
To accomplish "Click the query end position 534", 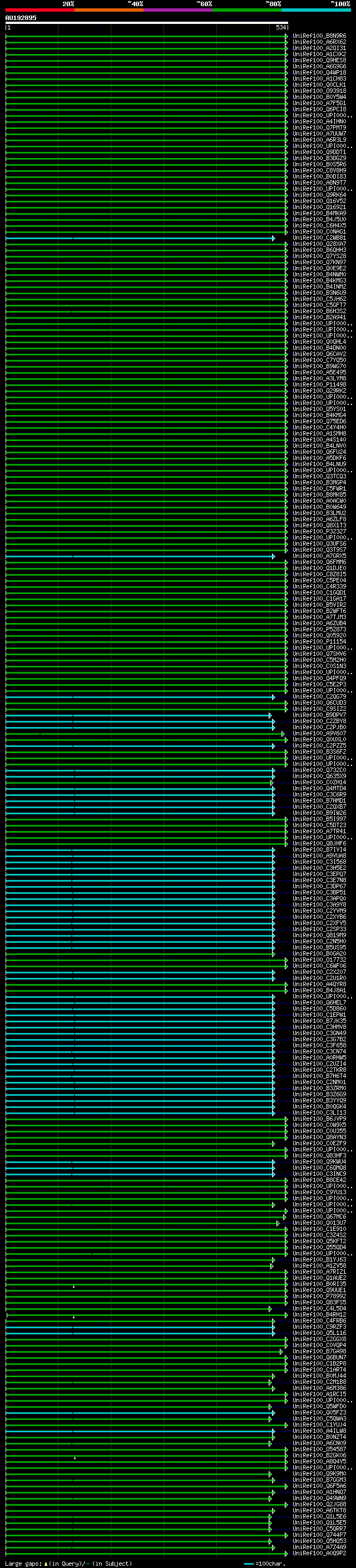I will coord(280,27).
